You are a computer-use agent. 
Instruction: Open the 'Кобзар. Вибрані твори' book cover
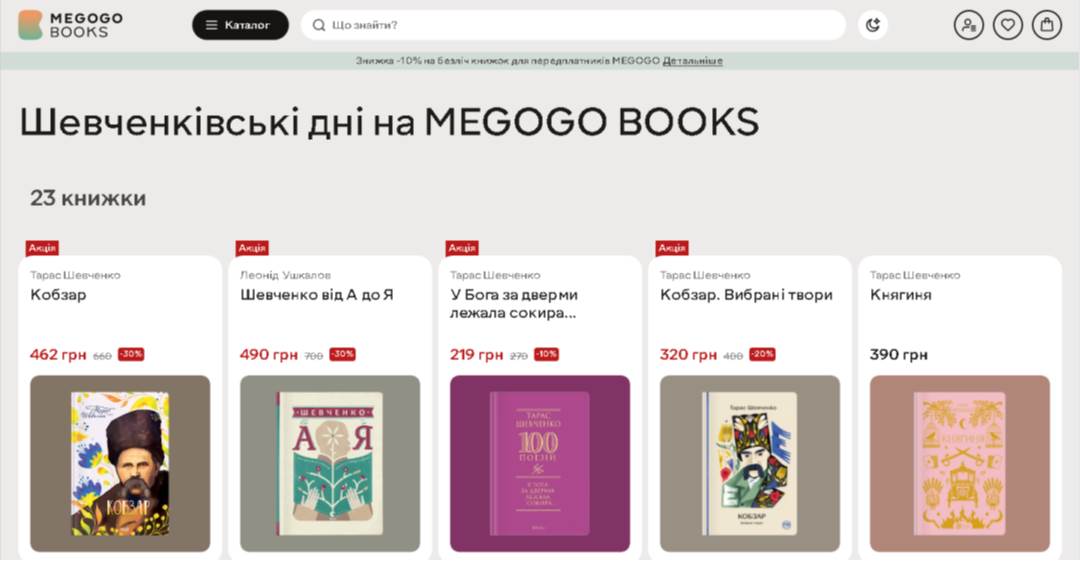pos(750,463)
